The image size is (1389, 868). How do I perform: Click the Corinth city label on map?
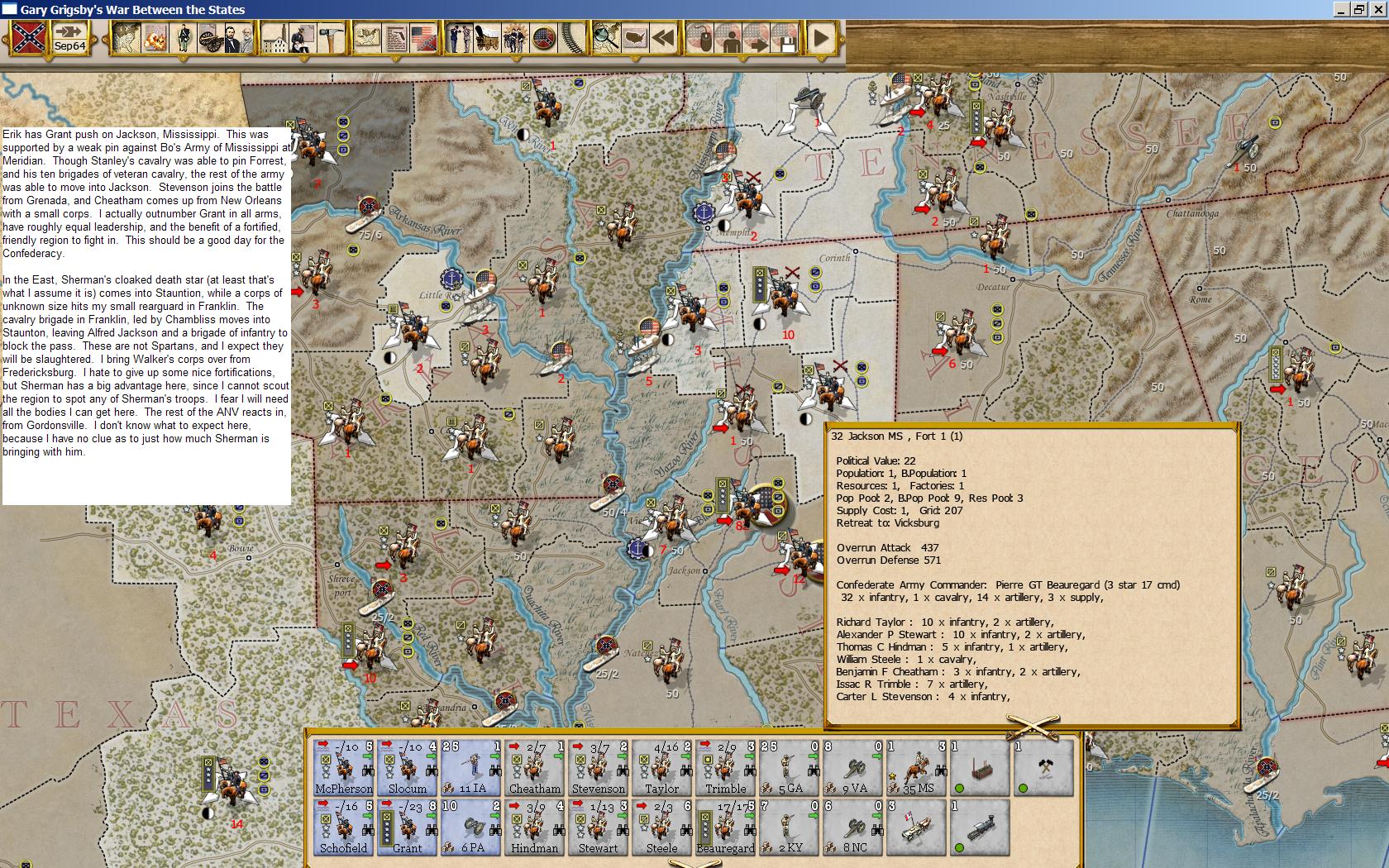point(834,258)
